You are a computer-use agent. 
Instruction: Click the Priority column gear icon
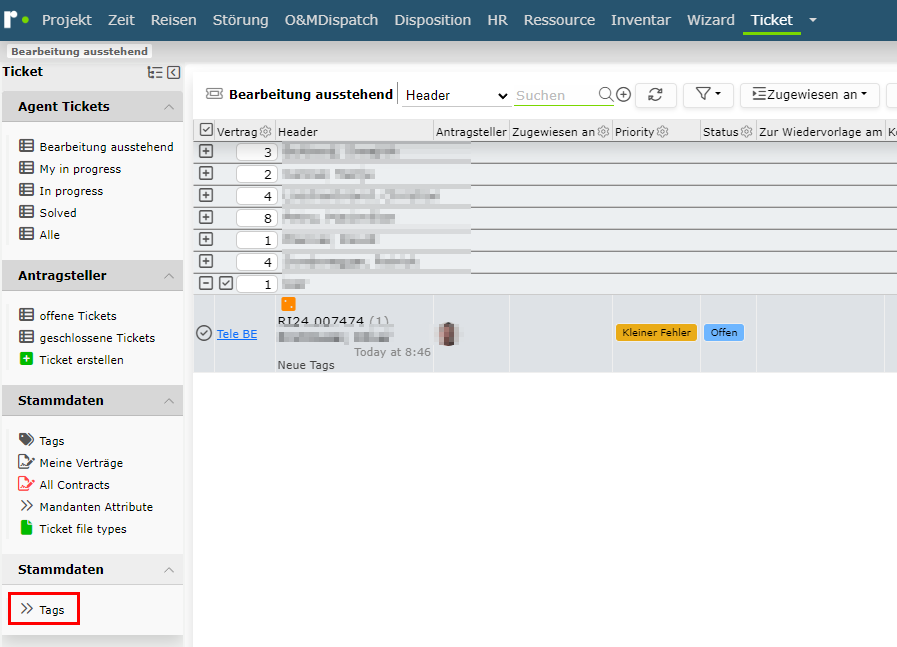[662, 132]
